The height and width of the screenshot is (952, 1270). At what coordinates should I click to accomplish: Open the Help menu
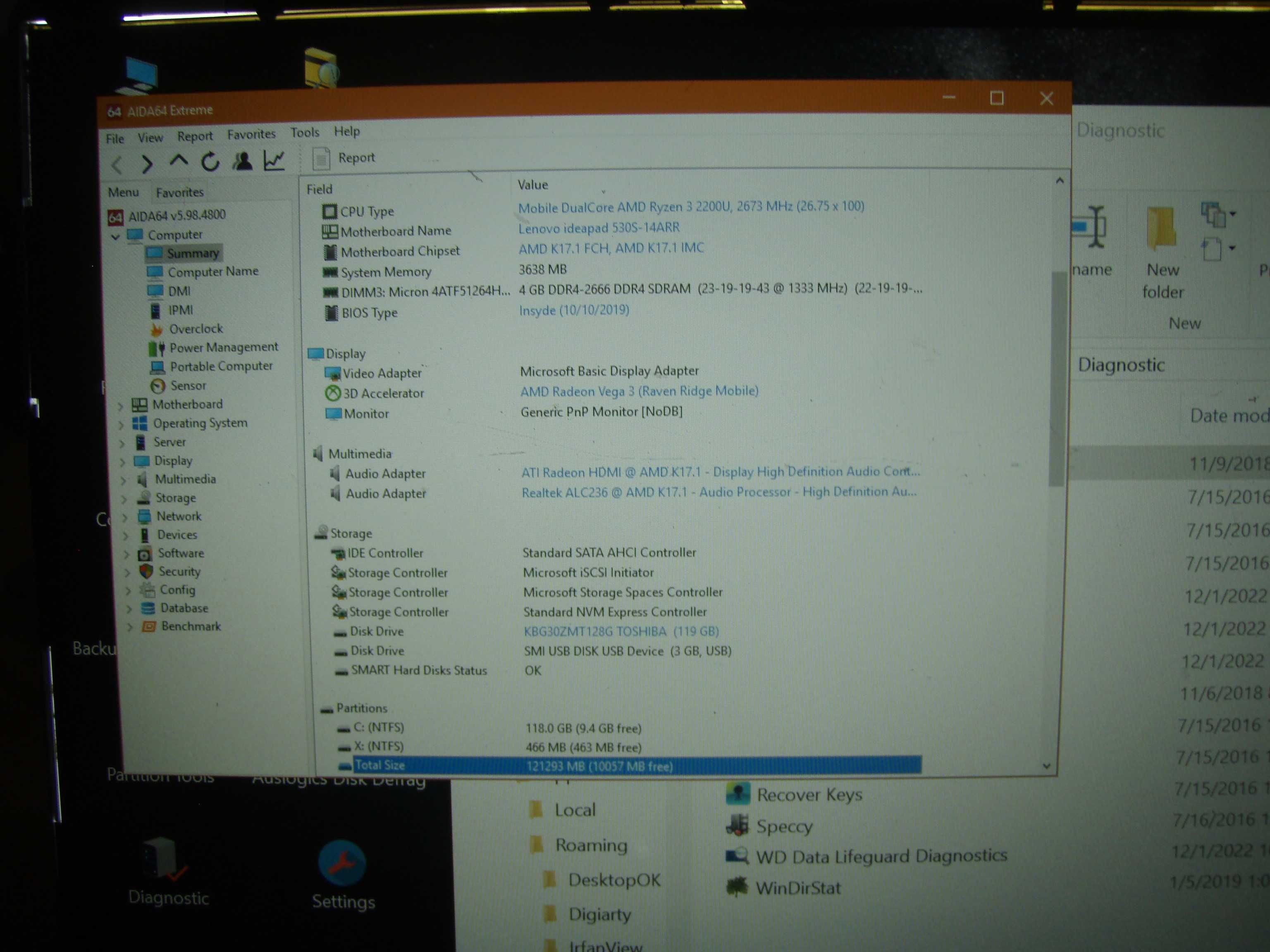[x=347, y=131]
